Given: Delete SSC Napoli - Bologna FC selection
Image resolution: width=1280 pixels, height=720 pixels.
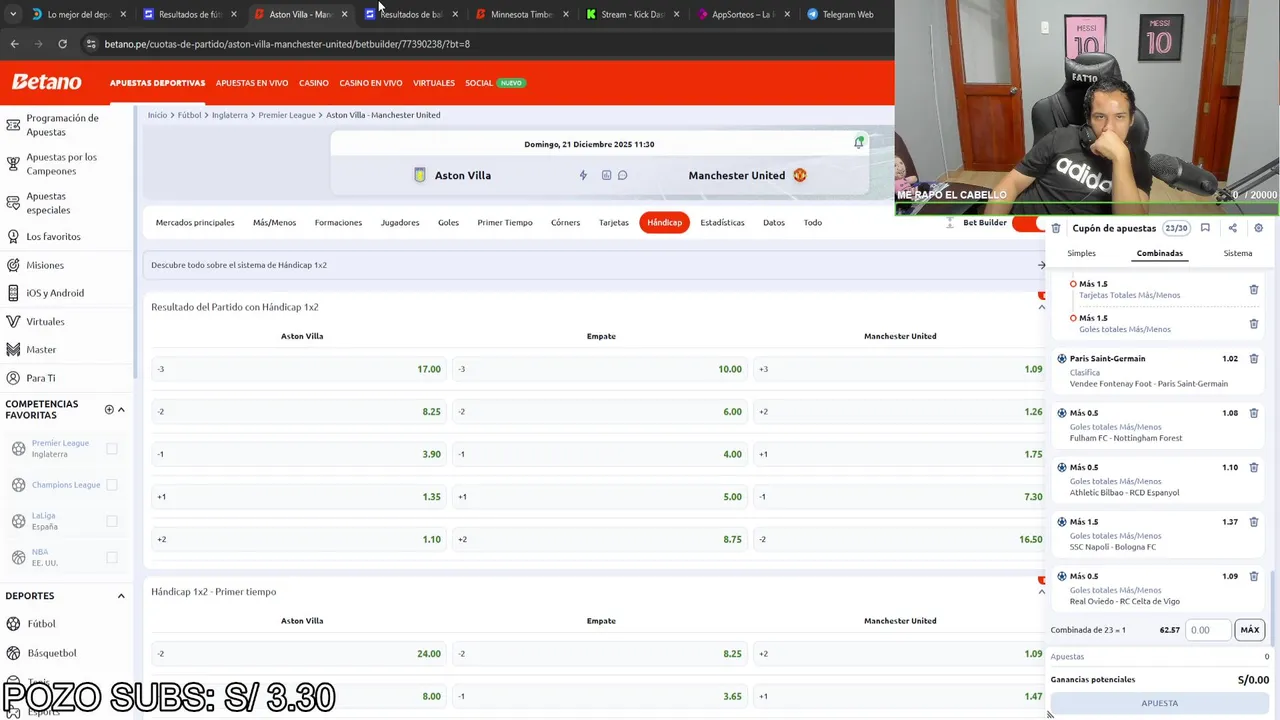Looking at the screenshot, I should (x=1253, y=522).
